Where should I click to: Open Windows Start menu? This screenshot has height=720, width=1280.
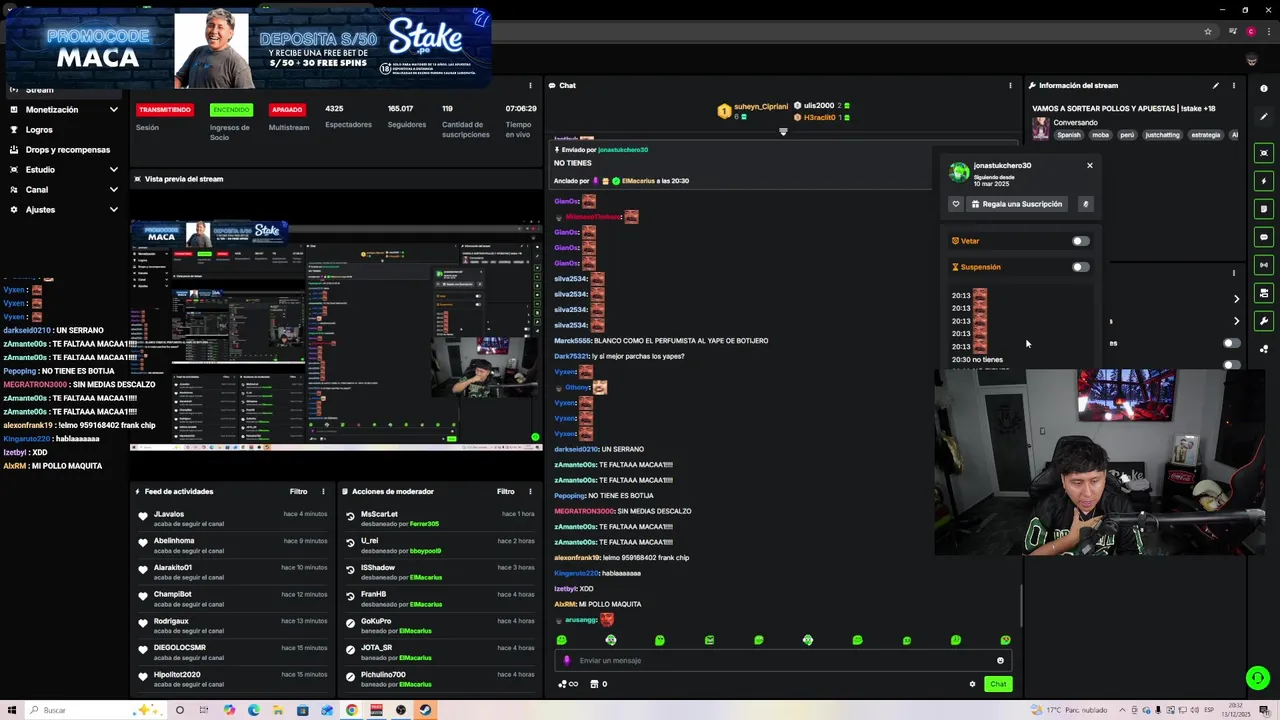(x=12, y=710)
